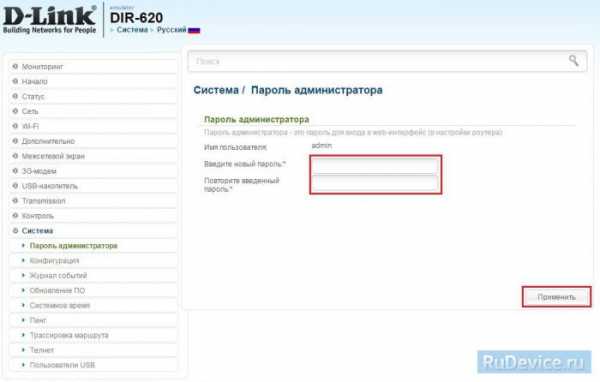Click the admin username value

coord(322,146)
